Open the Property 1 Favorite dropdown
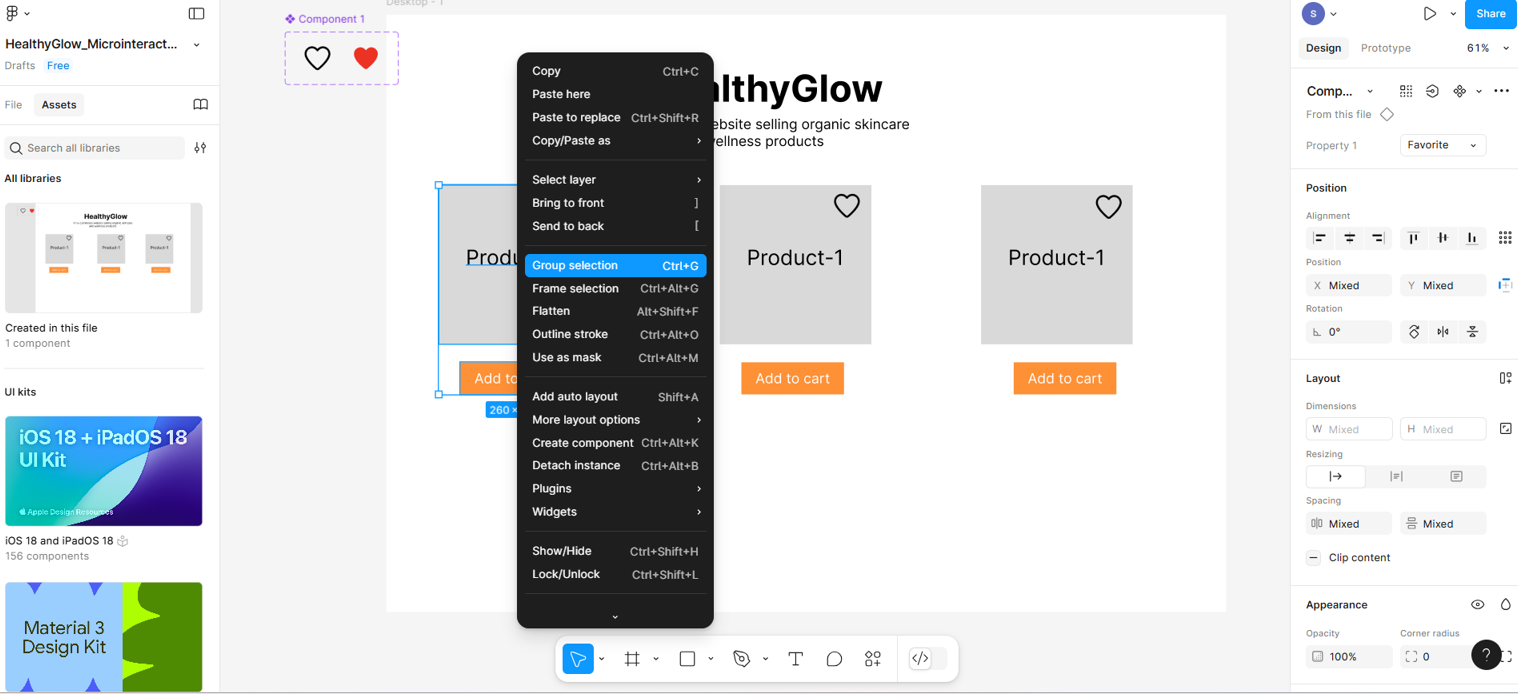This screenshot has width=1518, height=694. (1442, 145)
